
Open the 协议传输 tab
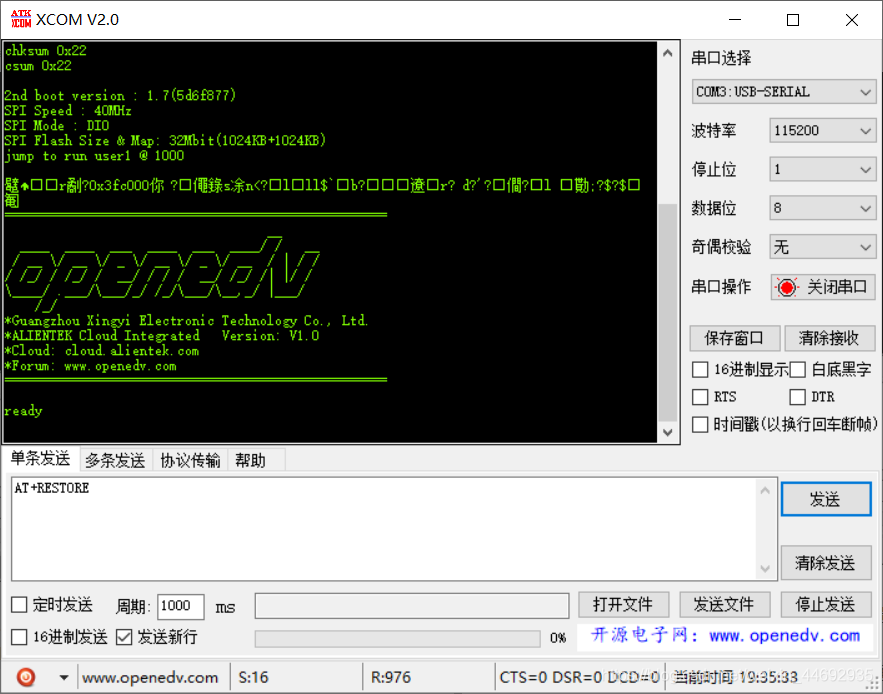[x=190, y=460]
